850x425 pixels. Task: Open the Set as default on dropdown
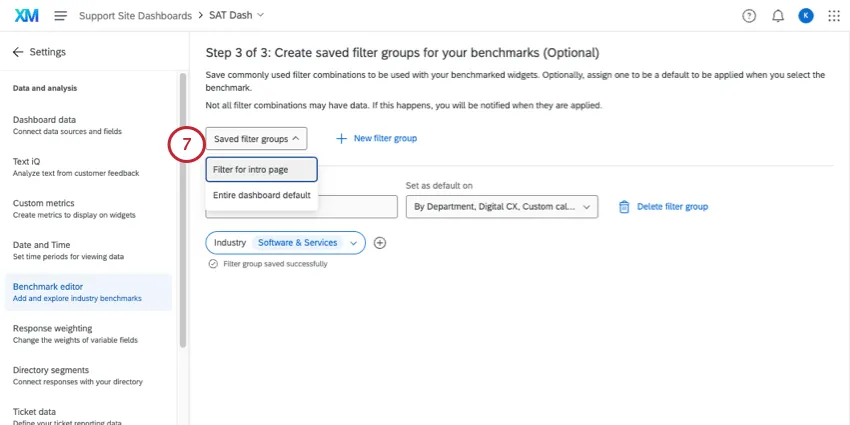click(x=501, y=207)
